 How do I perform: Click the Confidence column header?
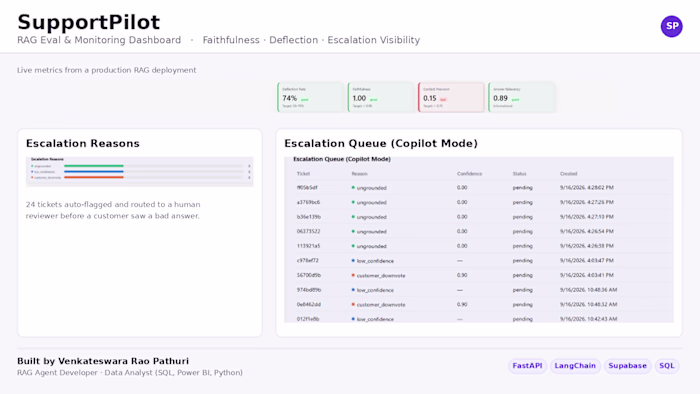click(x=469, y=174)
